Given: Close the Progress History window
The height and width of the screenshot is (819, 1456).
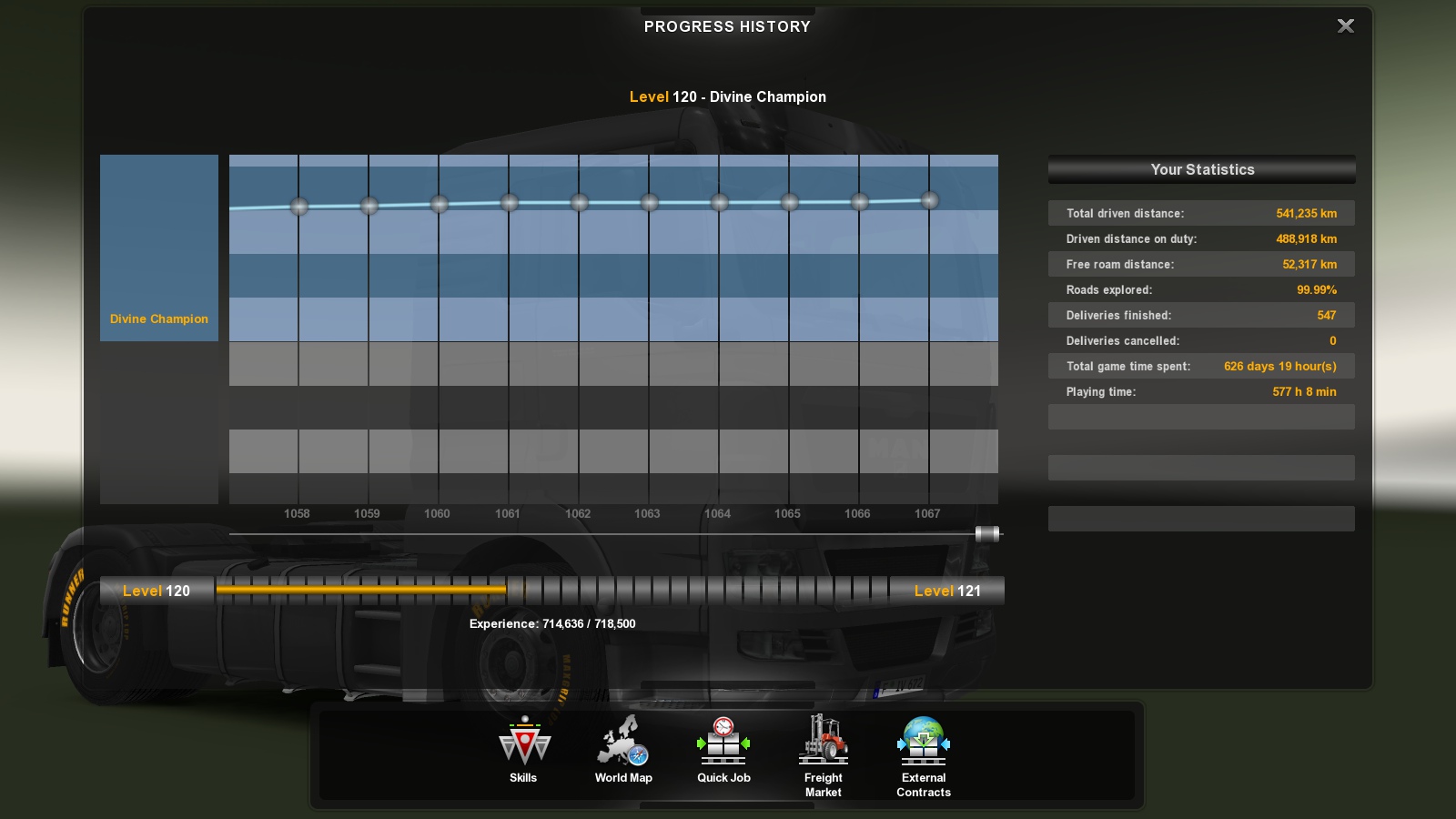Looking at the screenshot, I should coord(1346,26).
